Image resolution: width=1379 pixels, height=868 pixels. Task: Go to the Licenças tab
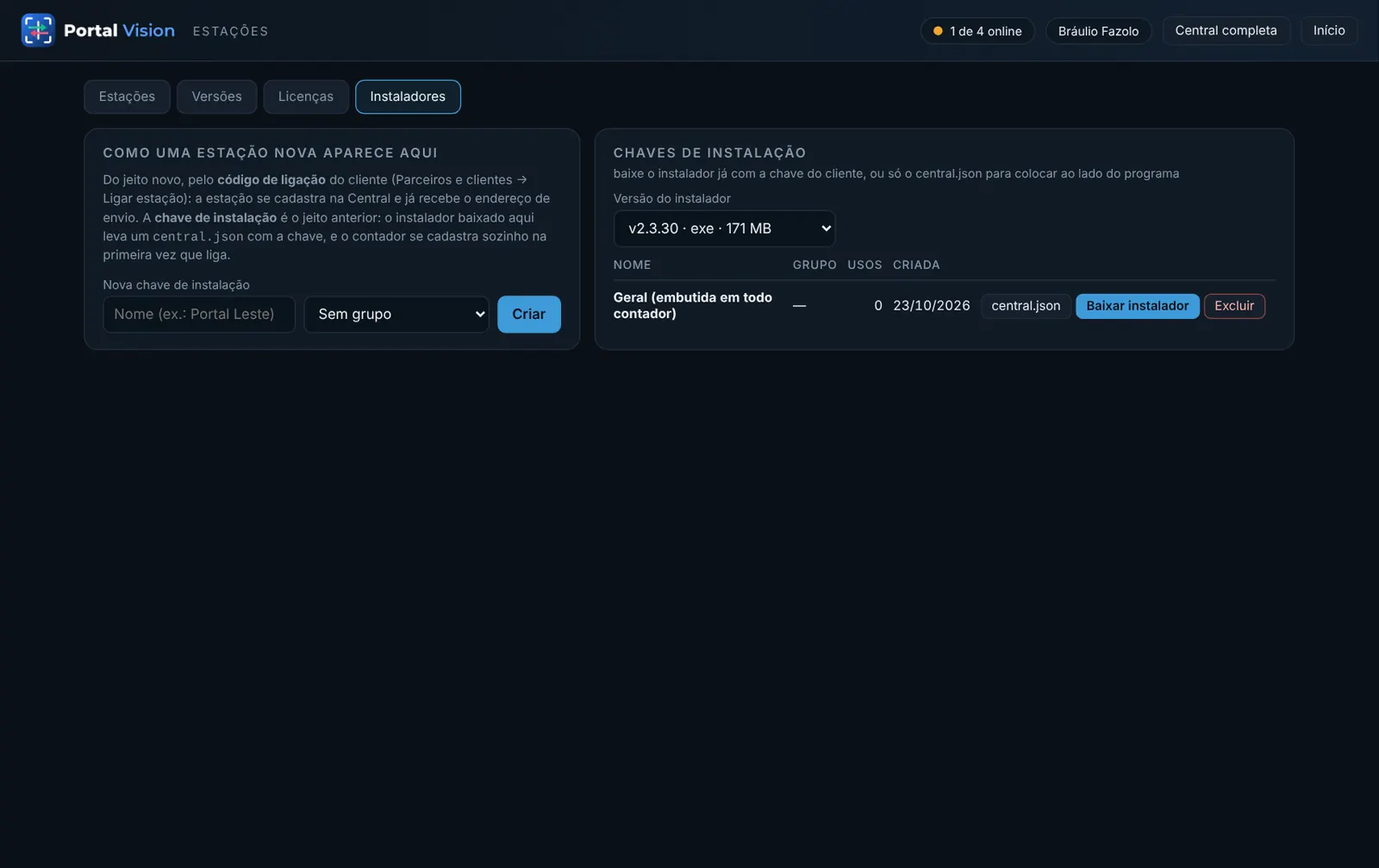(x=306, y=97)
